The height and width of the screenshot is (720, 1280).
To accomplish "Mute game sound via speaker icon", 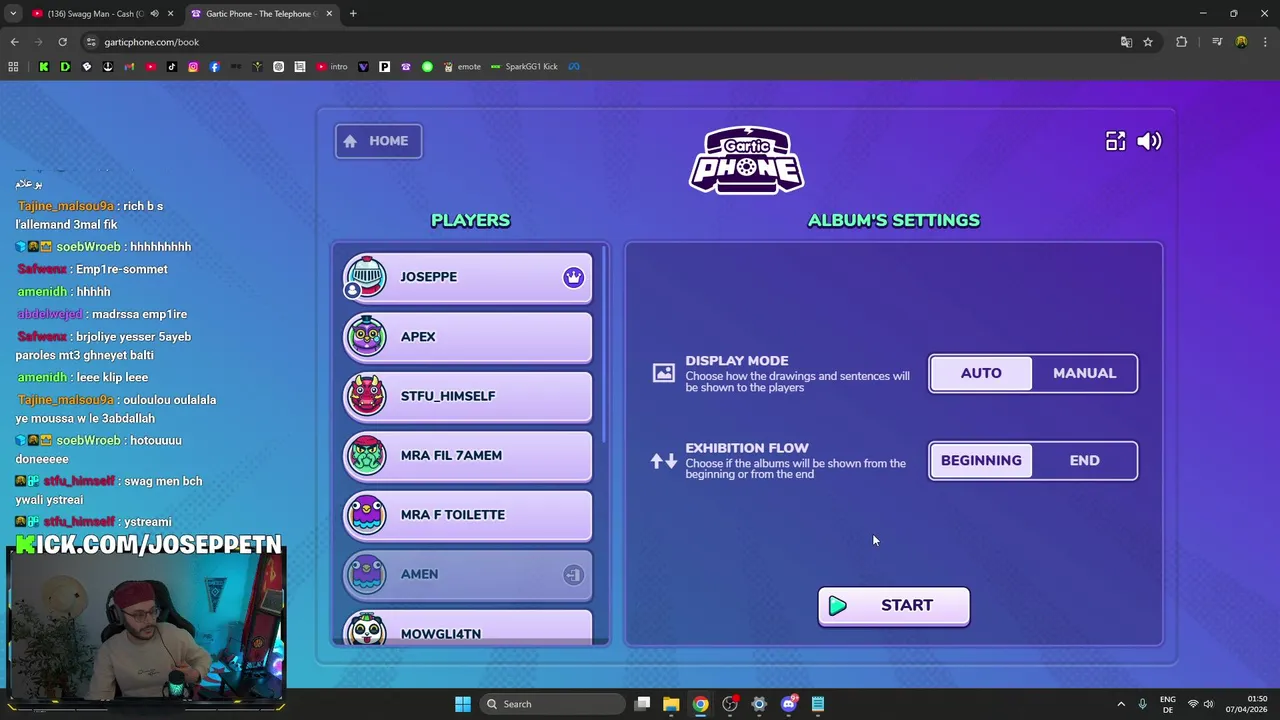I will pos(1149,141).
